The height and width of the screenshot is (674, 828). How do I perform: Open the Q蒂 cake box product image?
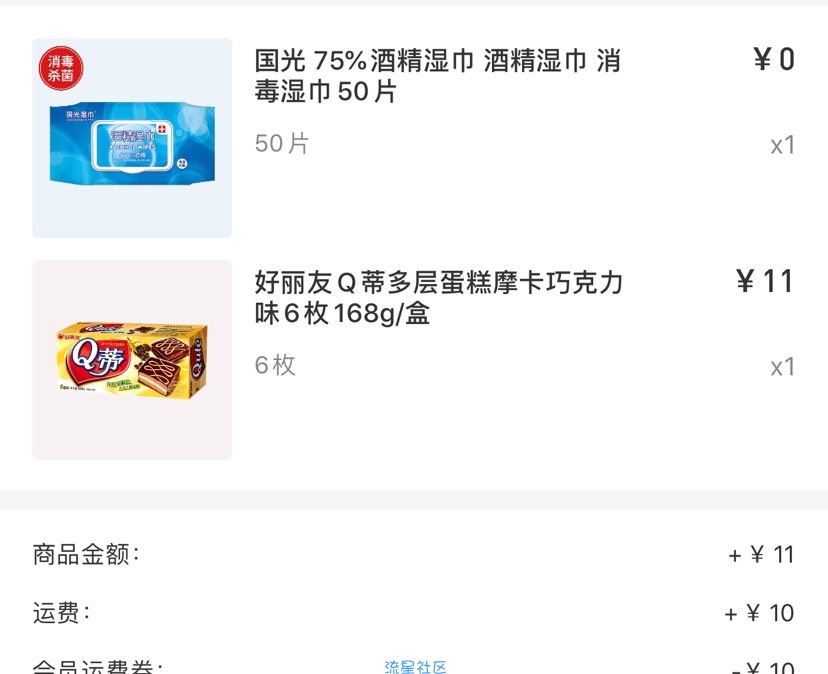pos(132,360)
